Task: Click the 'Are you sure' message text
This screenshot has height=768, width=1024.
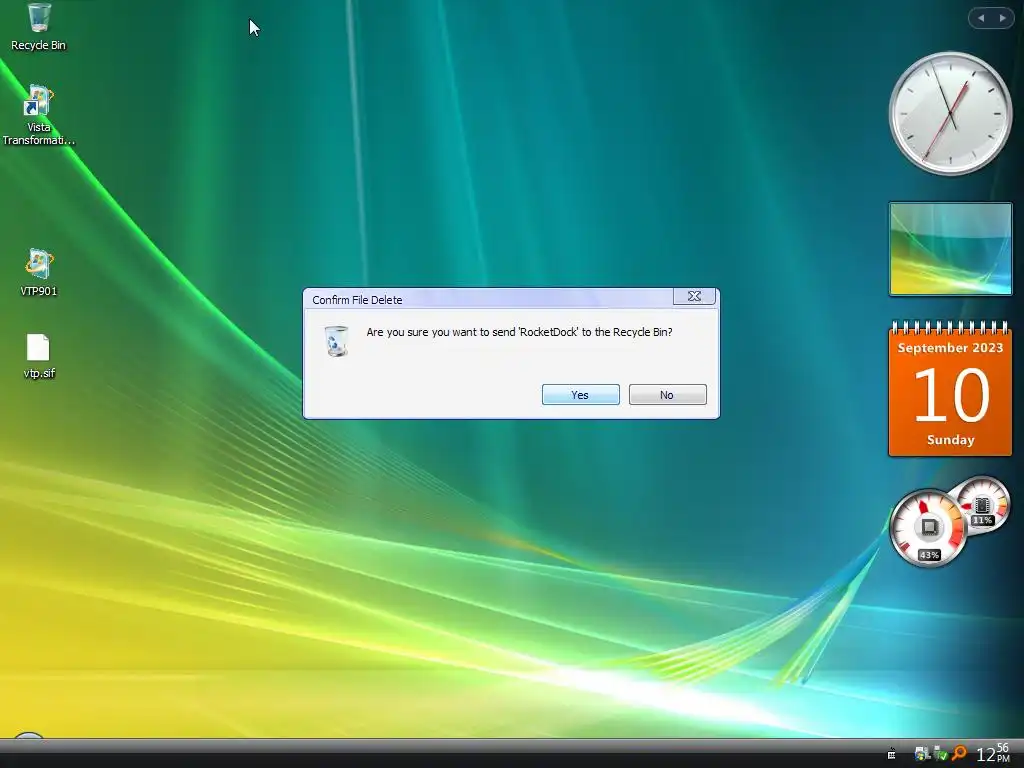Action: coord(519,332)
